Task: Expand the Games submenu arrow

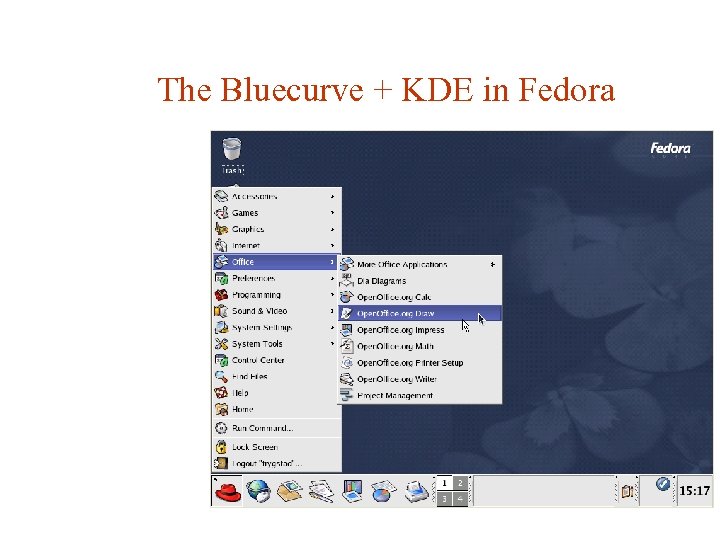Action: click(332, 213)
